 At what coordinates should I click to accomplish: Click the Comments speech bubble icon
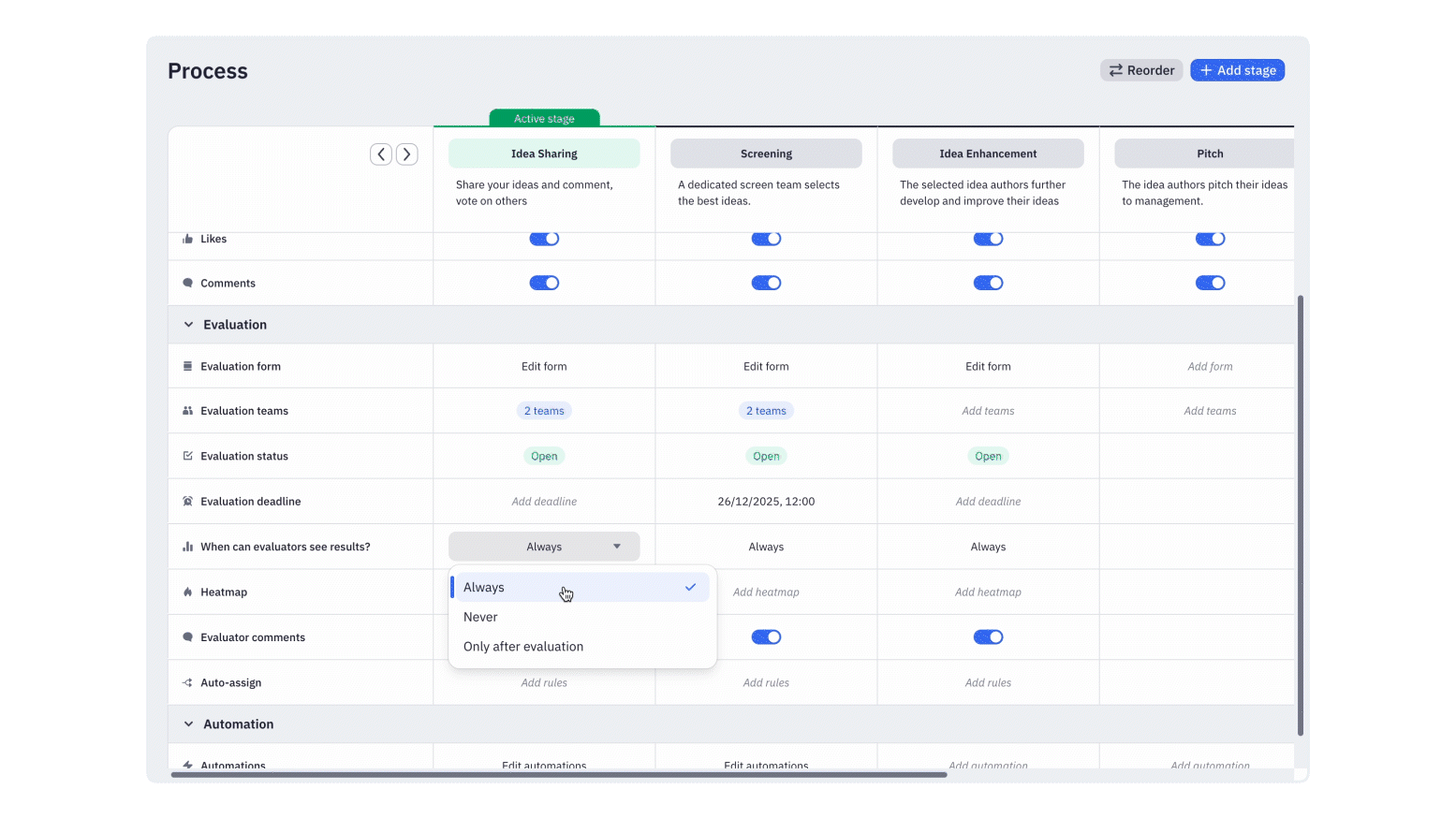(x=187, y=284)
